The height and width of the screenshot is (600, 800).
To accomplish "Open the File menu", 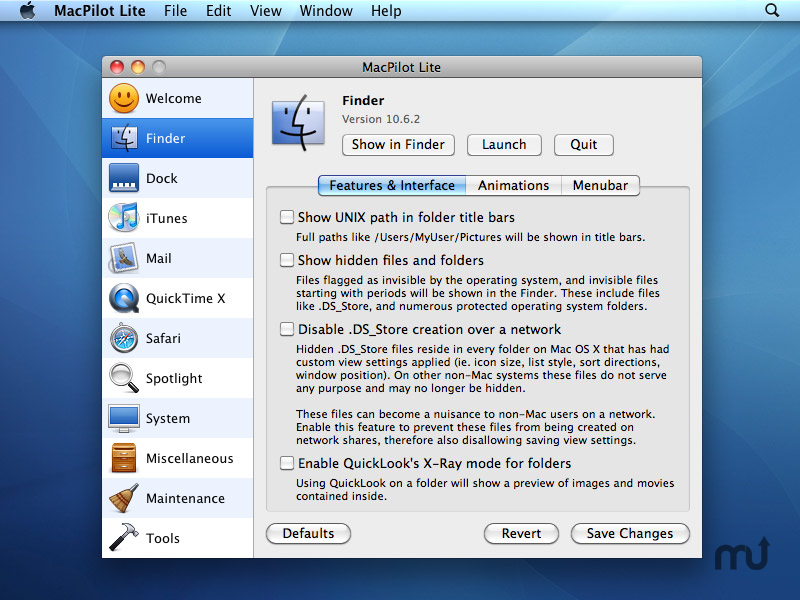I will (175, 11).
